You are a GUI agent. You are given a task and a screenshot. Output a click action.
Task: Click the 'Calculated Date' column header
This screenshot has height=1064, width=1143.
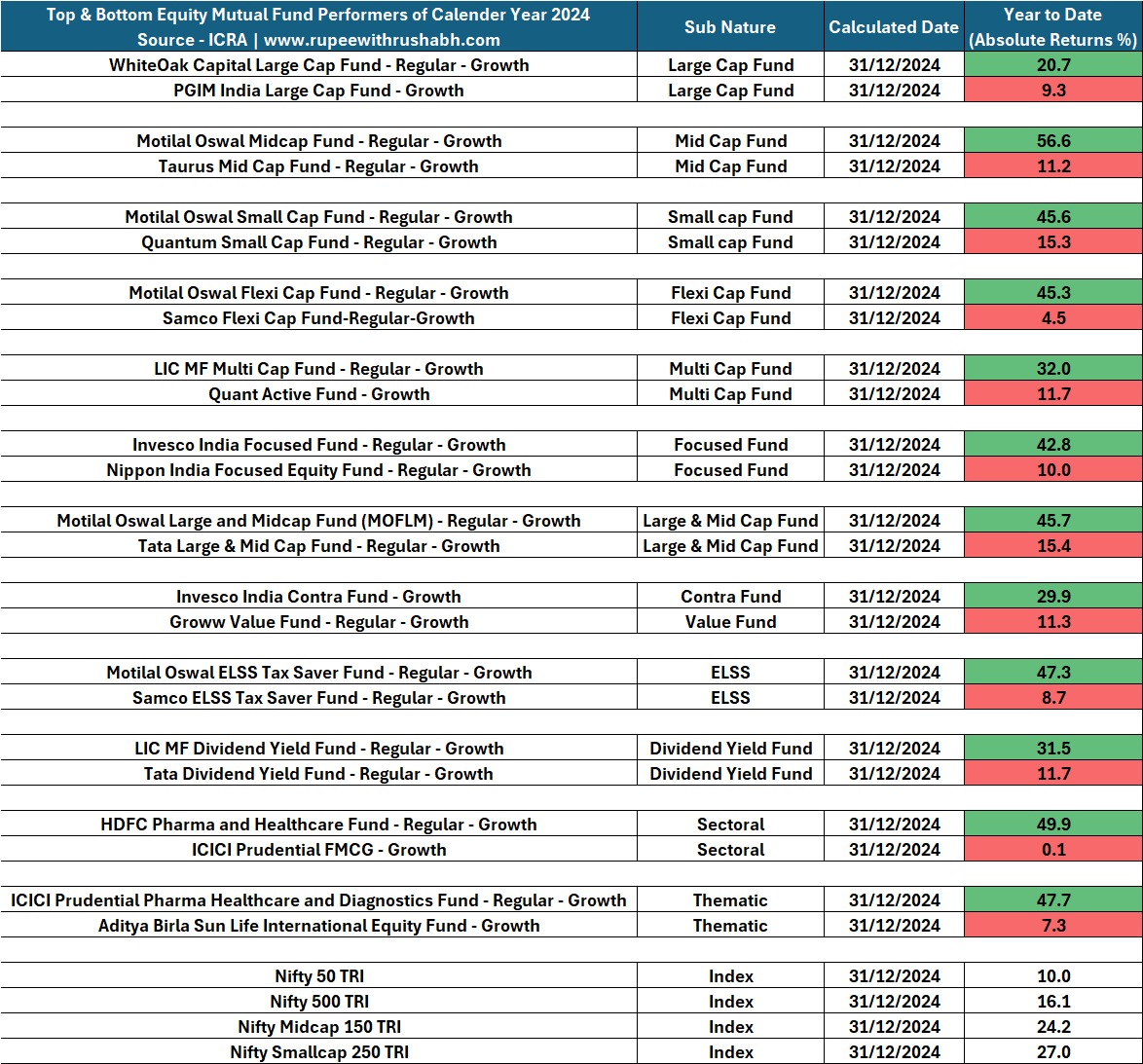coord(894,27)
